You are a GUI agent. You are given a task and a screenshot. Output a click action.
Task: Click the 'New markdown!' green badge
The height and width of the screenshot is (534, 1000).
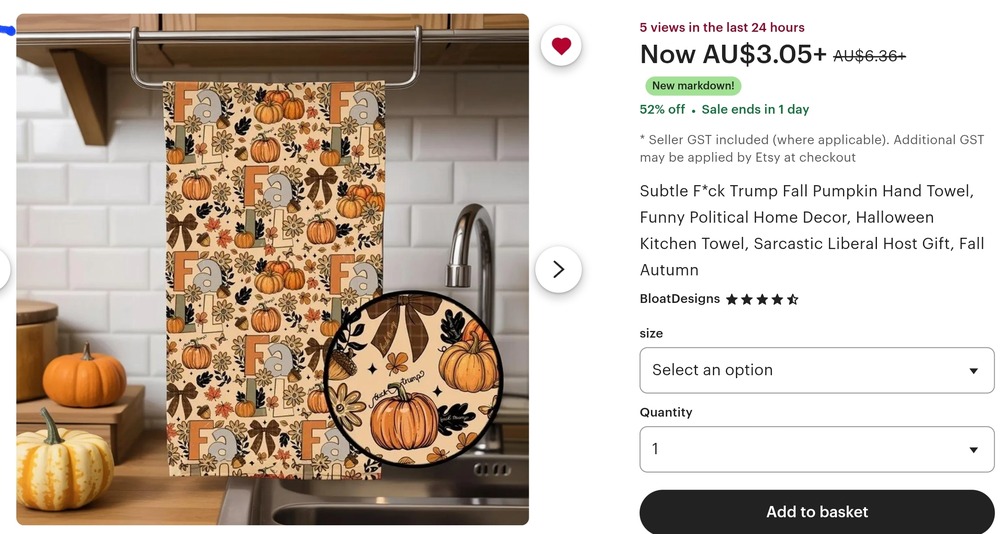pos(693,86)
